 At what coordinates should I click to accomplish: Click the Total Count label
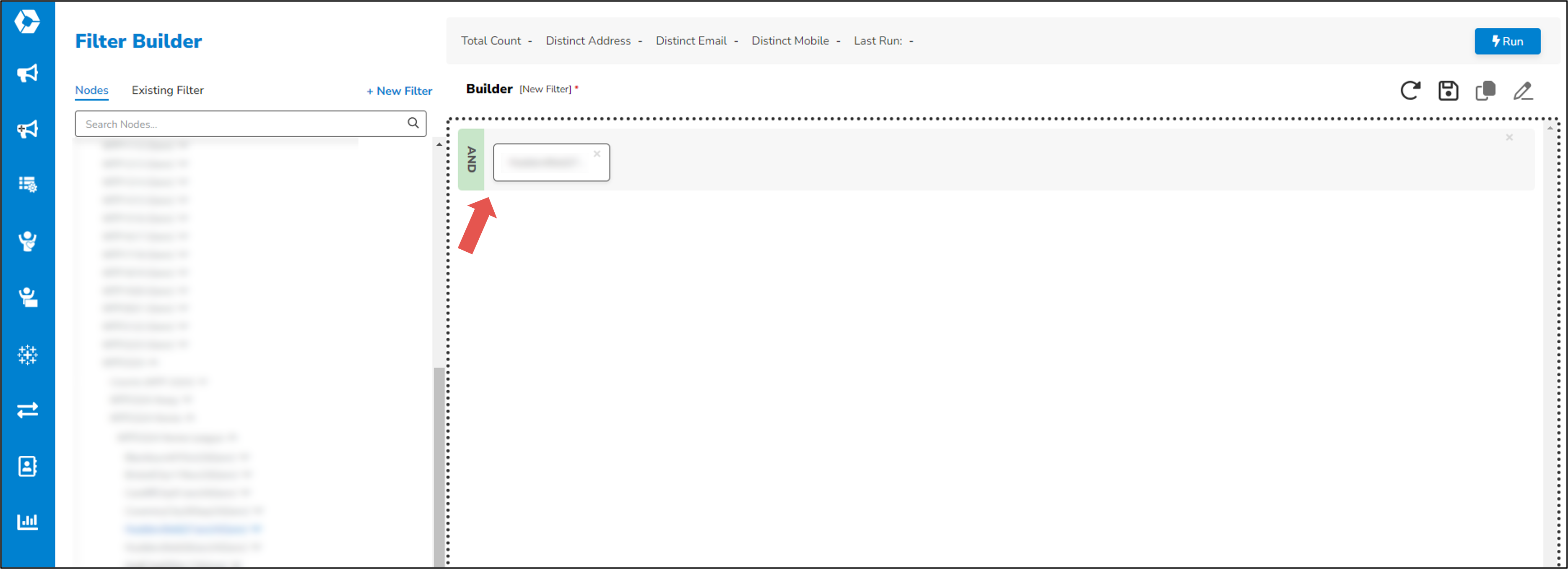coord(491,41)
